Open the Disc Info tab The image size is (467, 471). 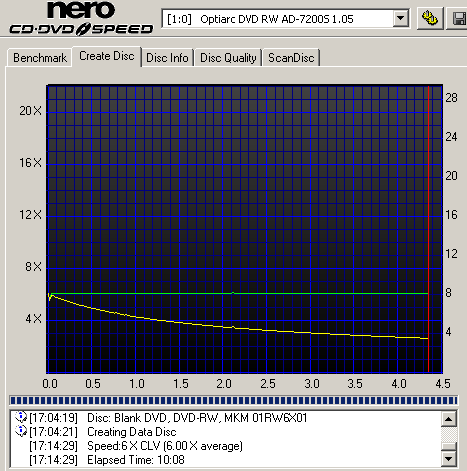click(x=167, y=58)
